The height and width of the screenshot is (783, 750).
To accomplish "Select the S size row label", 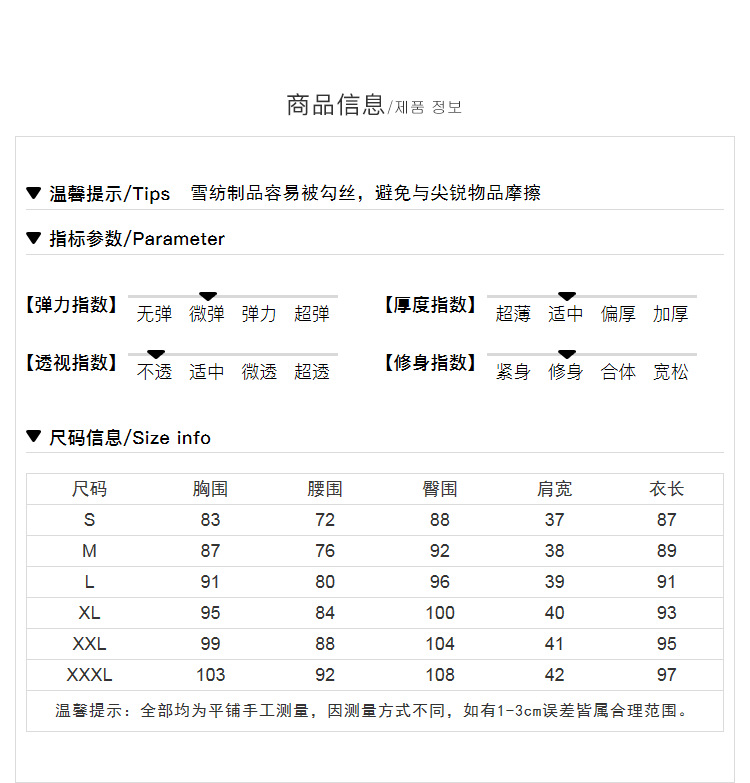I will coord(90,520).
